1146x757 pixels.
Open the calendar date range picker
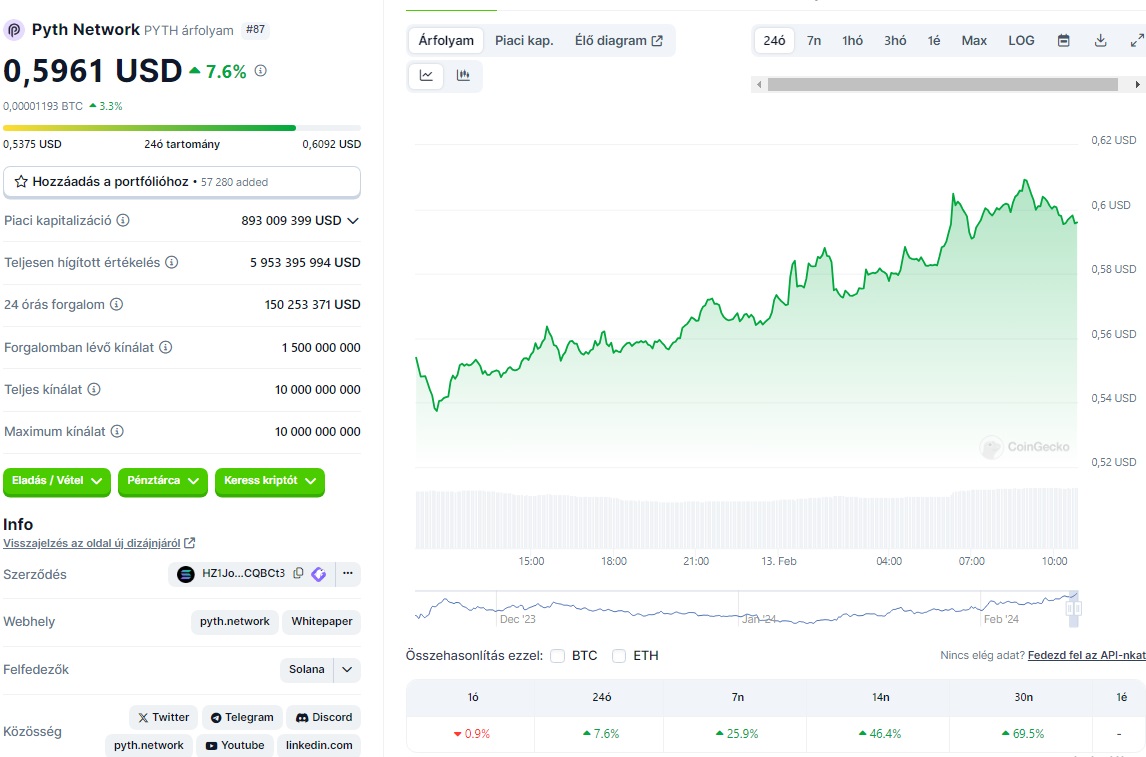[1063, 41]
